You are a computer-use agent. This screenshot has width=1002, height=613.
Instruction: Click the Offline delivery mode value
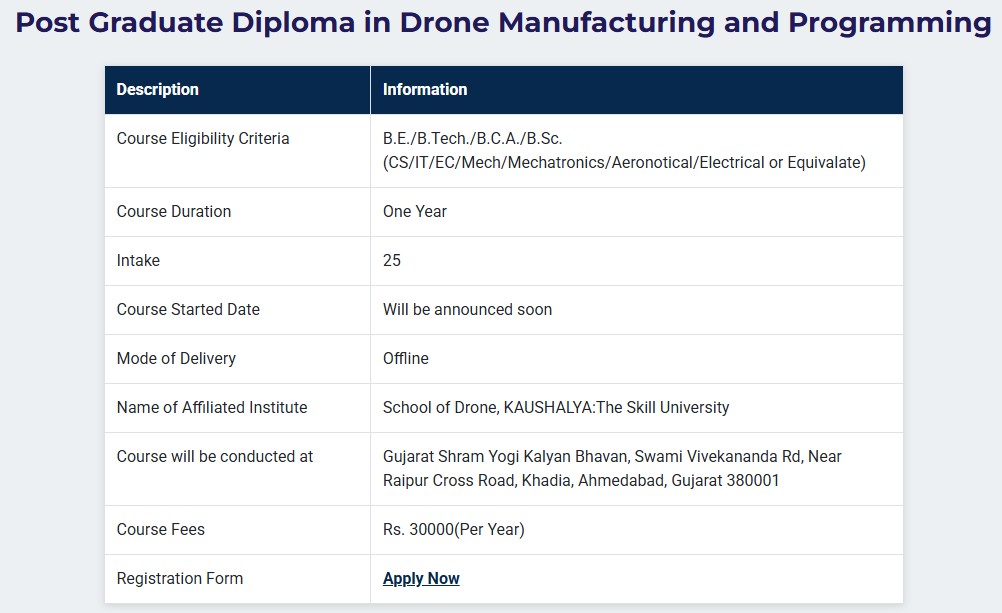(406, 359)
